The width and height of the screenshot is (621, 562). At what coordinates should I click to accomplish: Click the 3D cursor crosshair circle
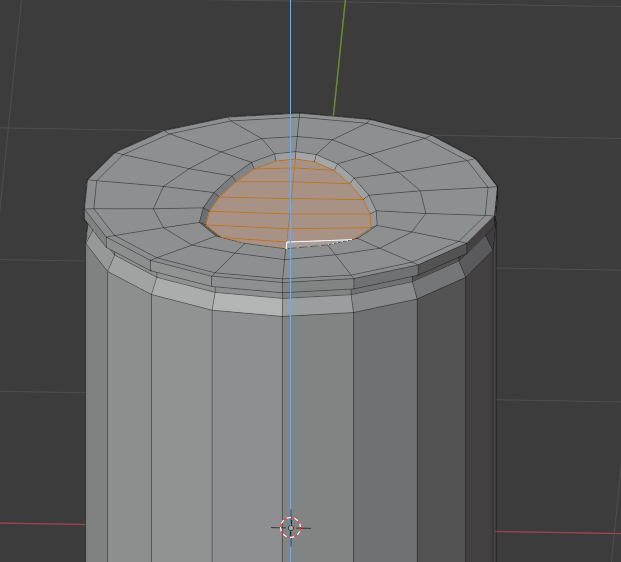[x=291, y=528]
